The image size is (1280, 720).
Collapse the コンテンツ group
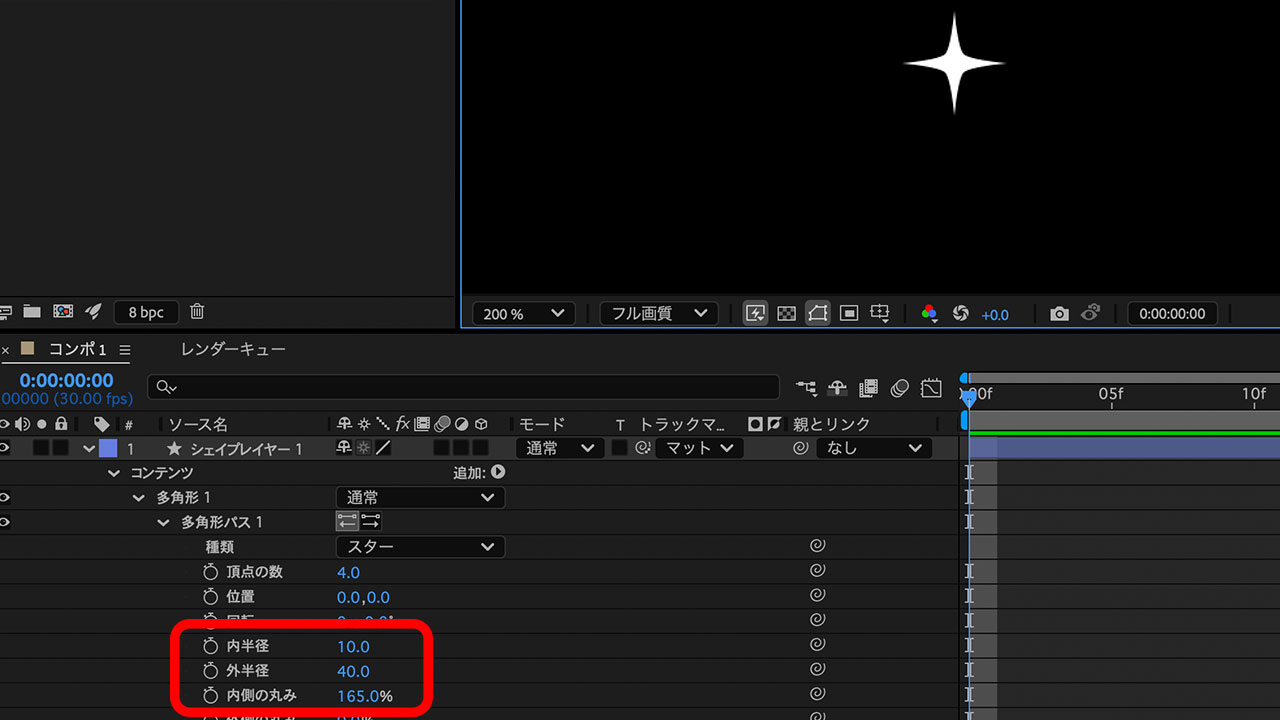coord(114,473)
